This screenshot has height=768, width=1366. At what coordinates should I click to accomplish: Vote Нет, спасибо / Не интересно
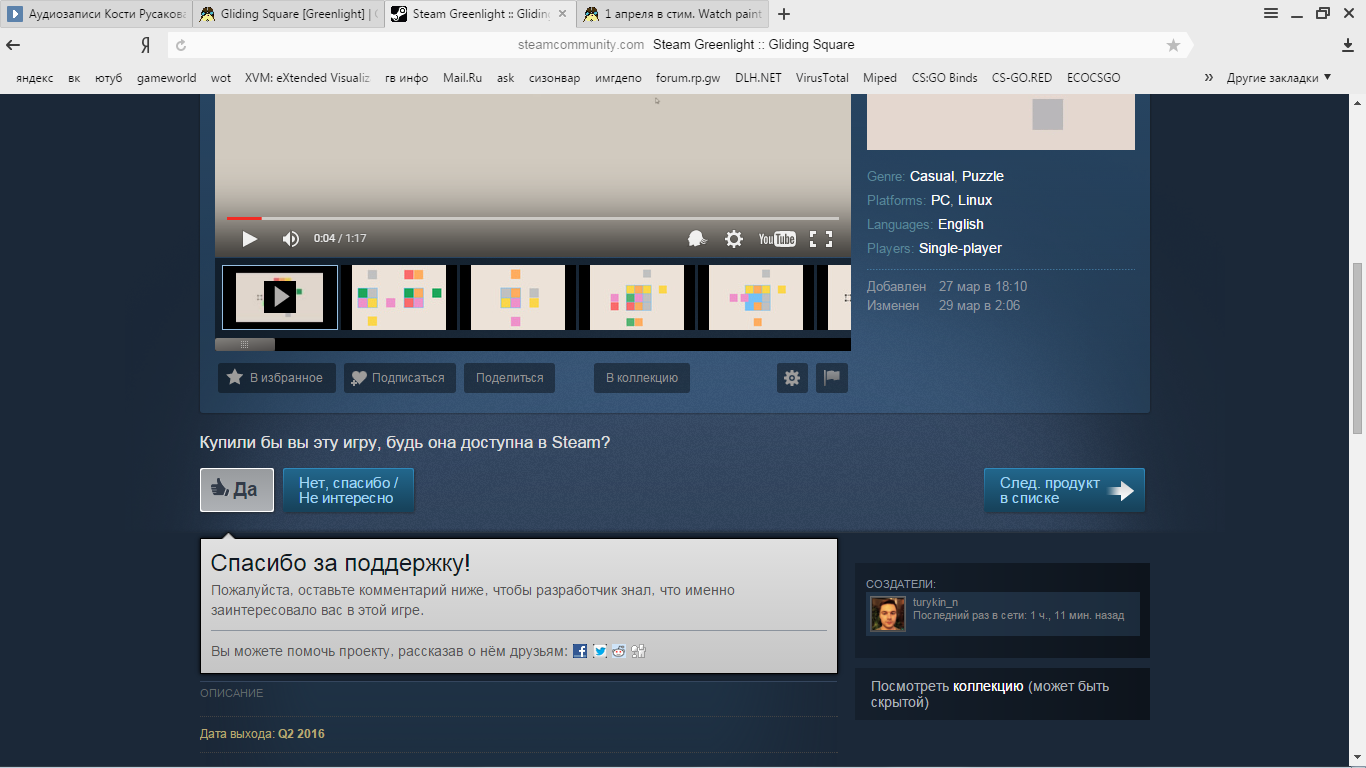point(348,490)
